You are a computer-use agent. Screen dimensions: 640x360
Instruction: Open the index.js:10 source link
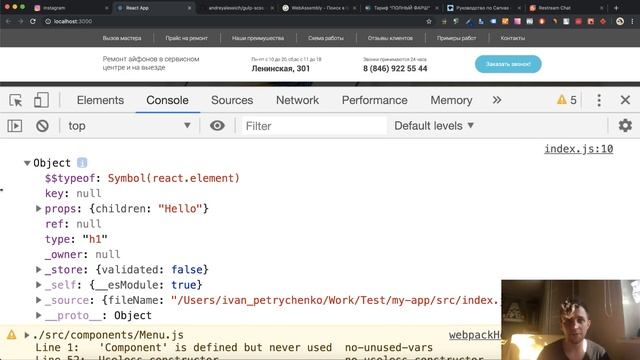coord(578,149)
